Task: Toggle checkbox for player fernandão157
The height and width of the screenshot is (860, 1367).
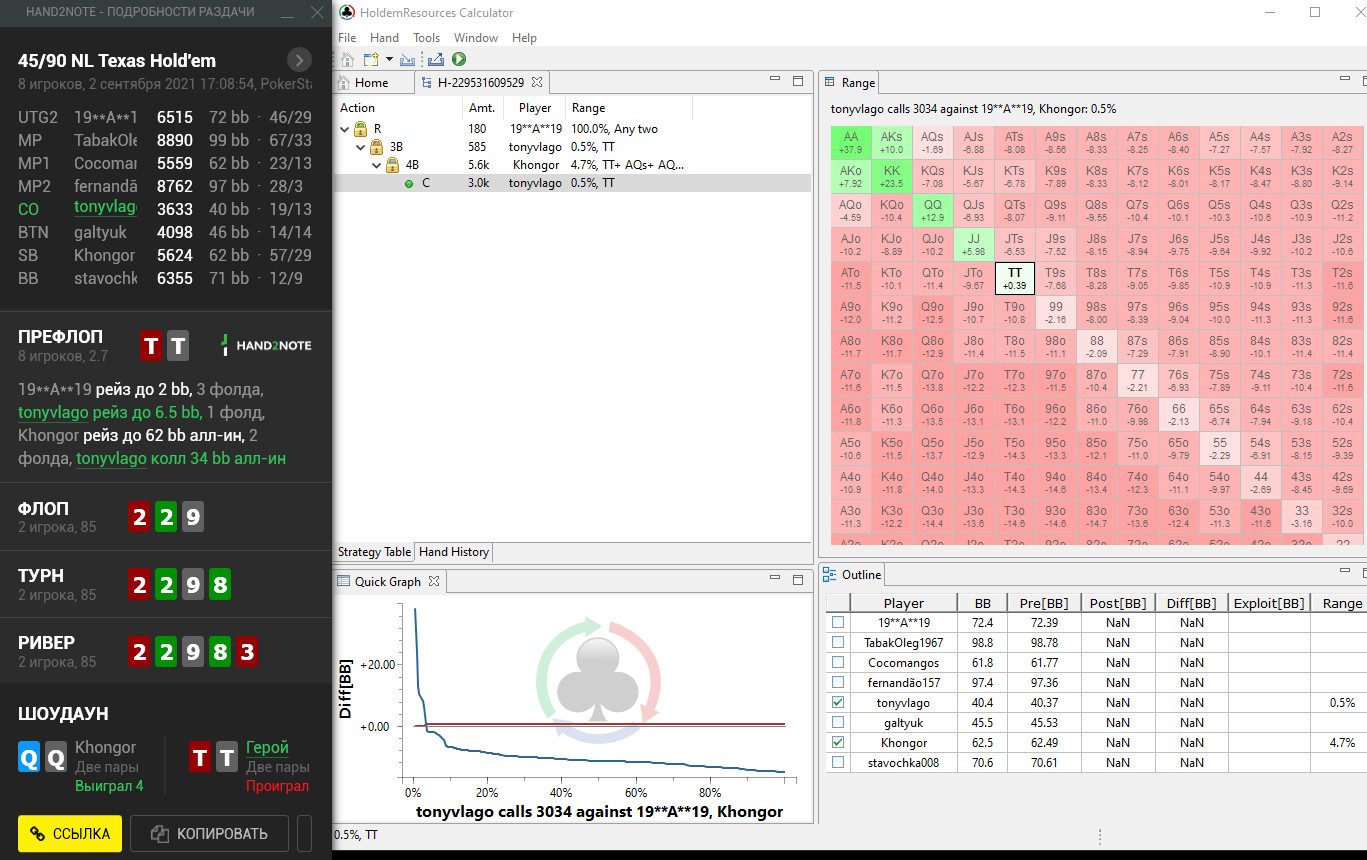Action: click(x=837, y=683)
